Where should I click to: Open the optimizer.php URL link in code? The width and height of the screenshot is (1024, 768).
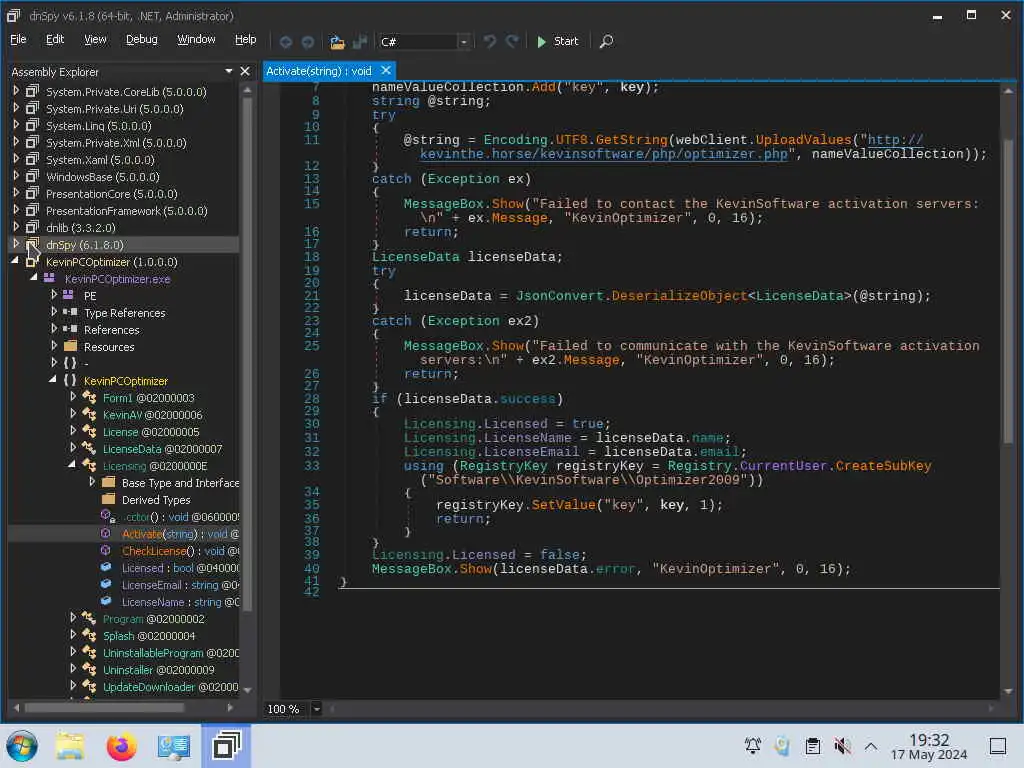[x=603, y=154]
